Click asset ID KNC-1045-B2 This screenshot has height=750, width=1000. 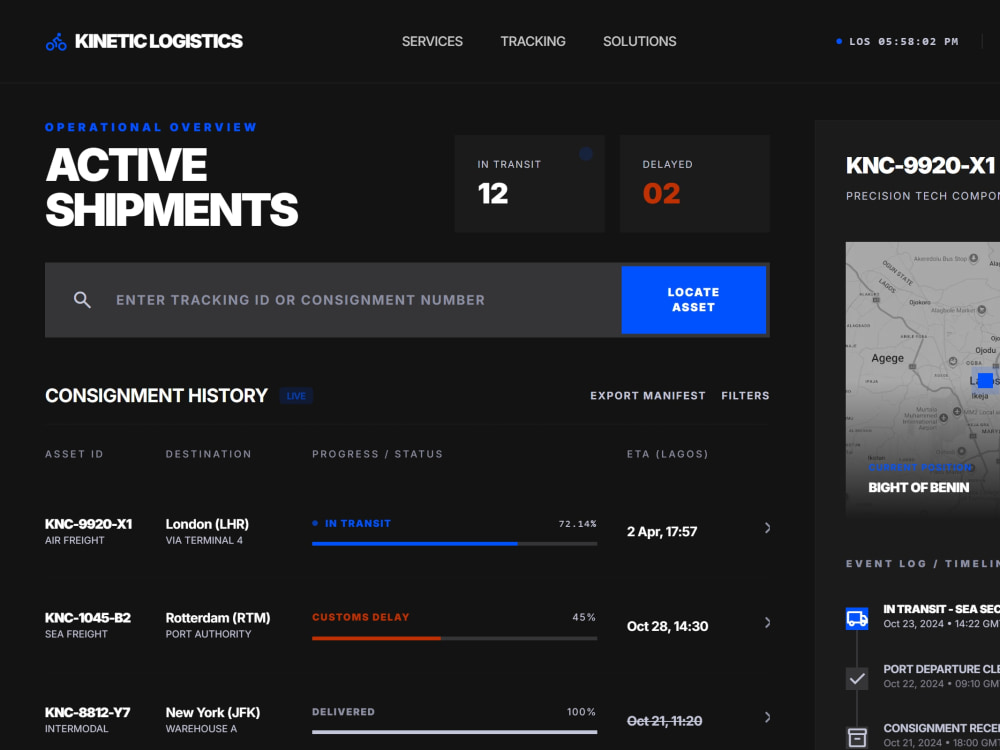[x=88, y=618]
